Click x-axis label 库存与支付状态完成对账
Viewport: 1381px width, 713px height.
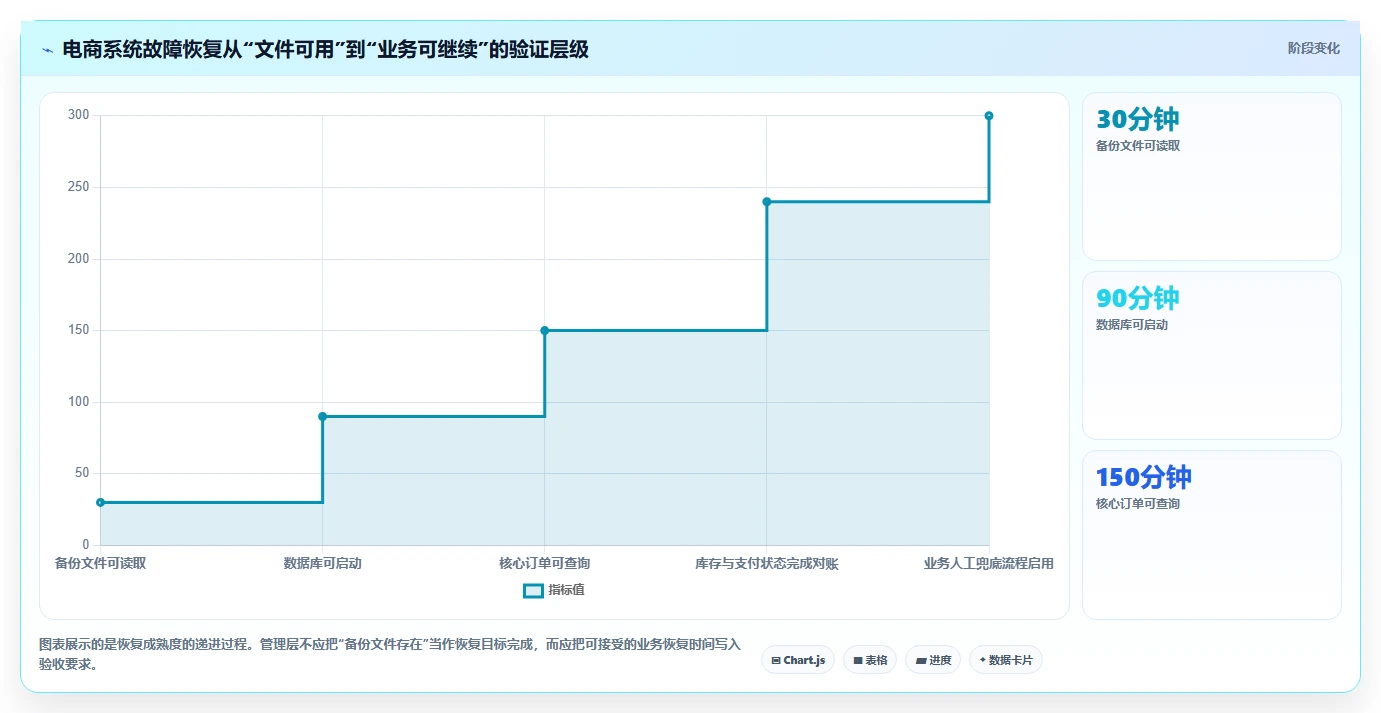click(x=767, y=563)
